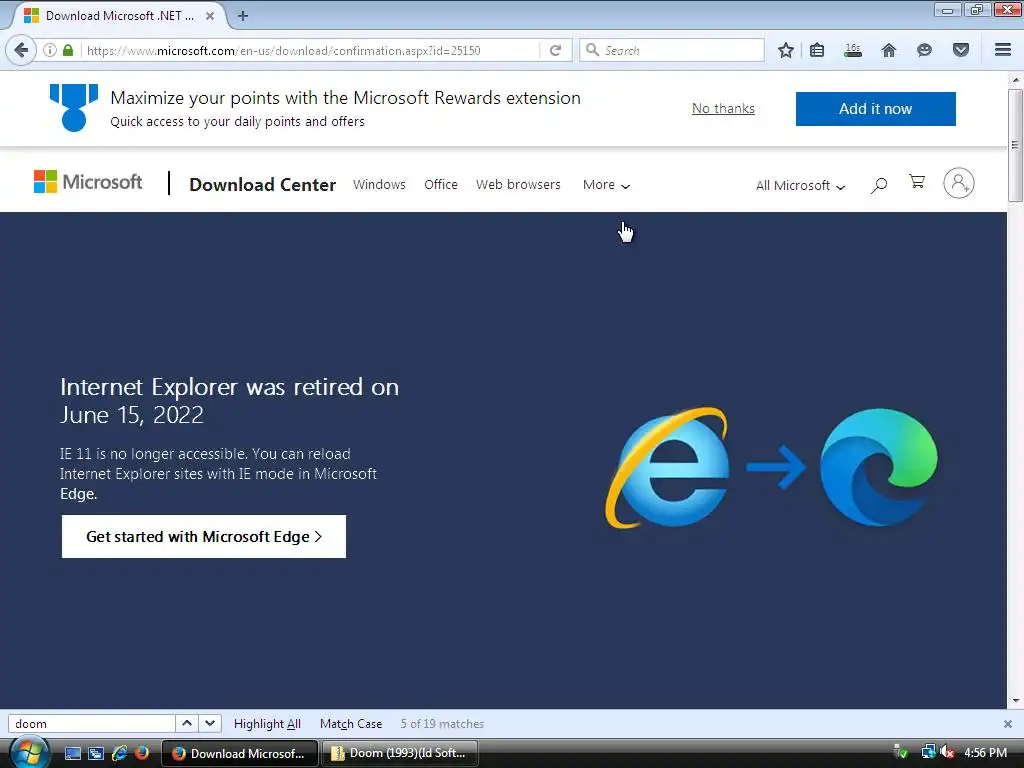Close the find bar

click(x=1008, y=724)
